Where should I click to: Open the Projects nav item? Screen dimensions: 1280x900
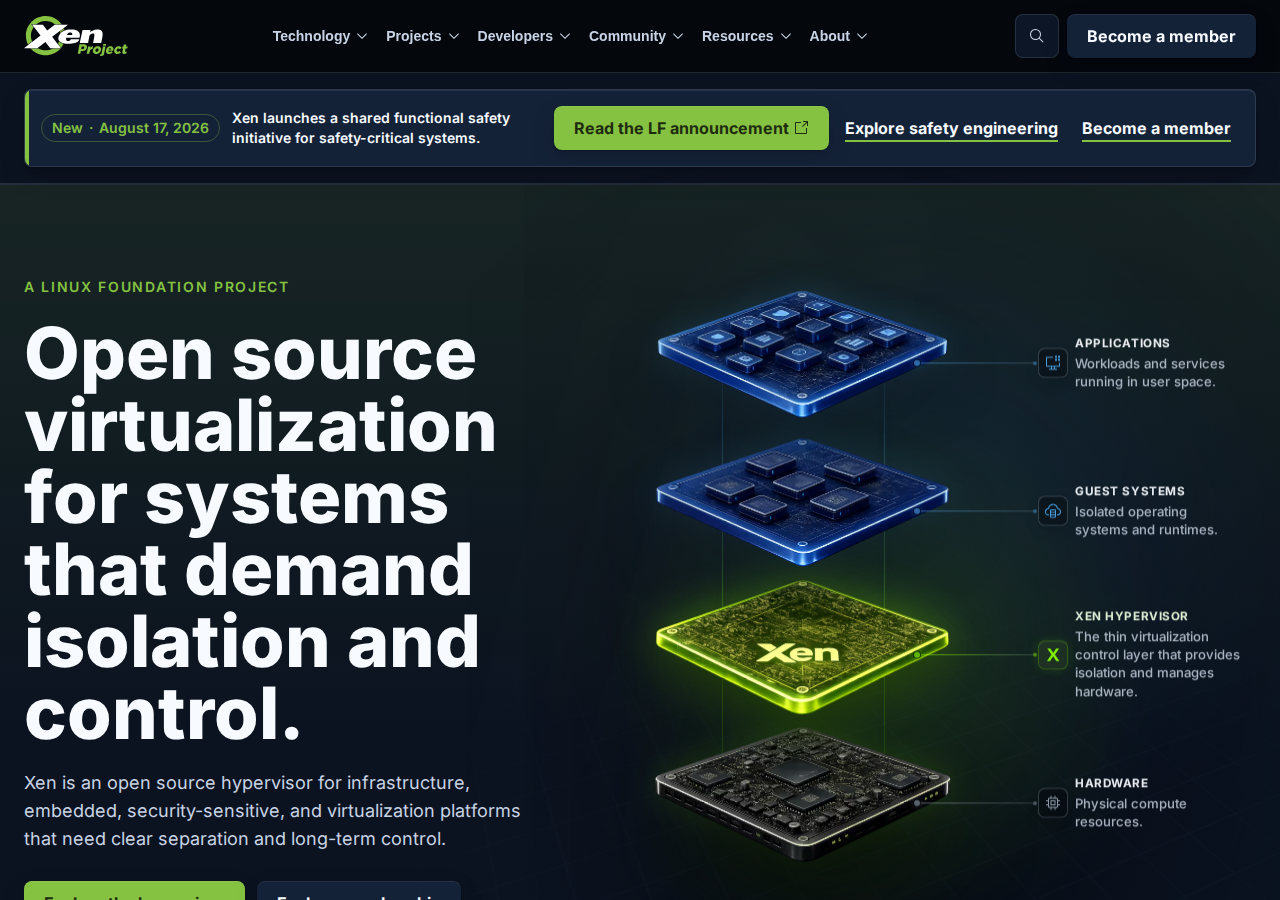423,36
